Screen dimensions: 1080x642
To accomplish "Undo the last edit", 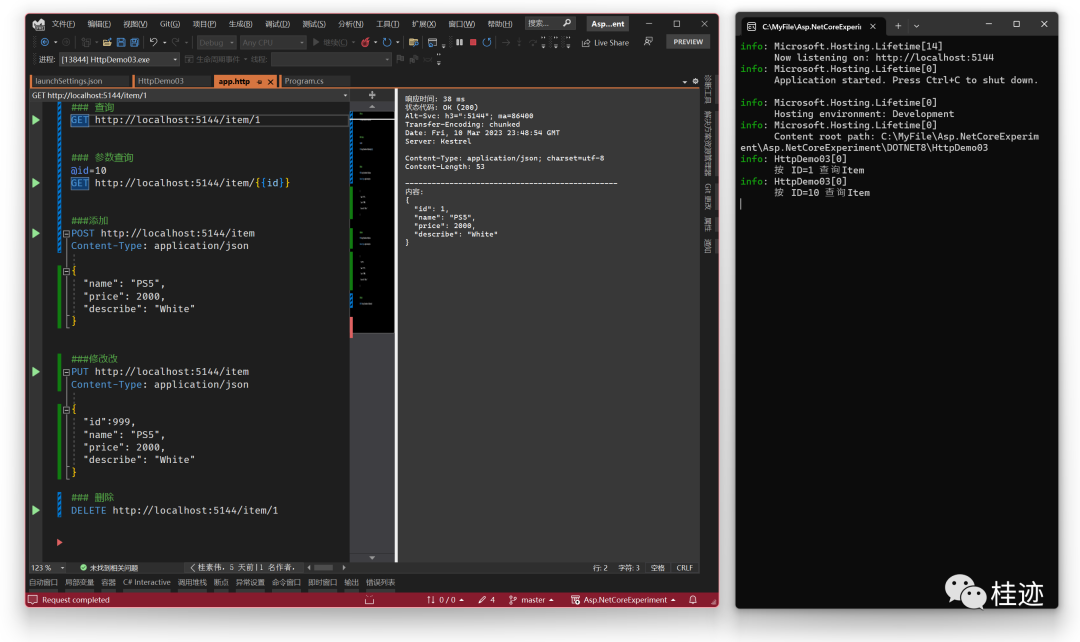I will [x=154, y=43].
